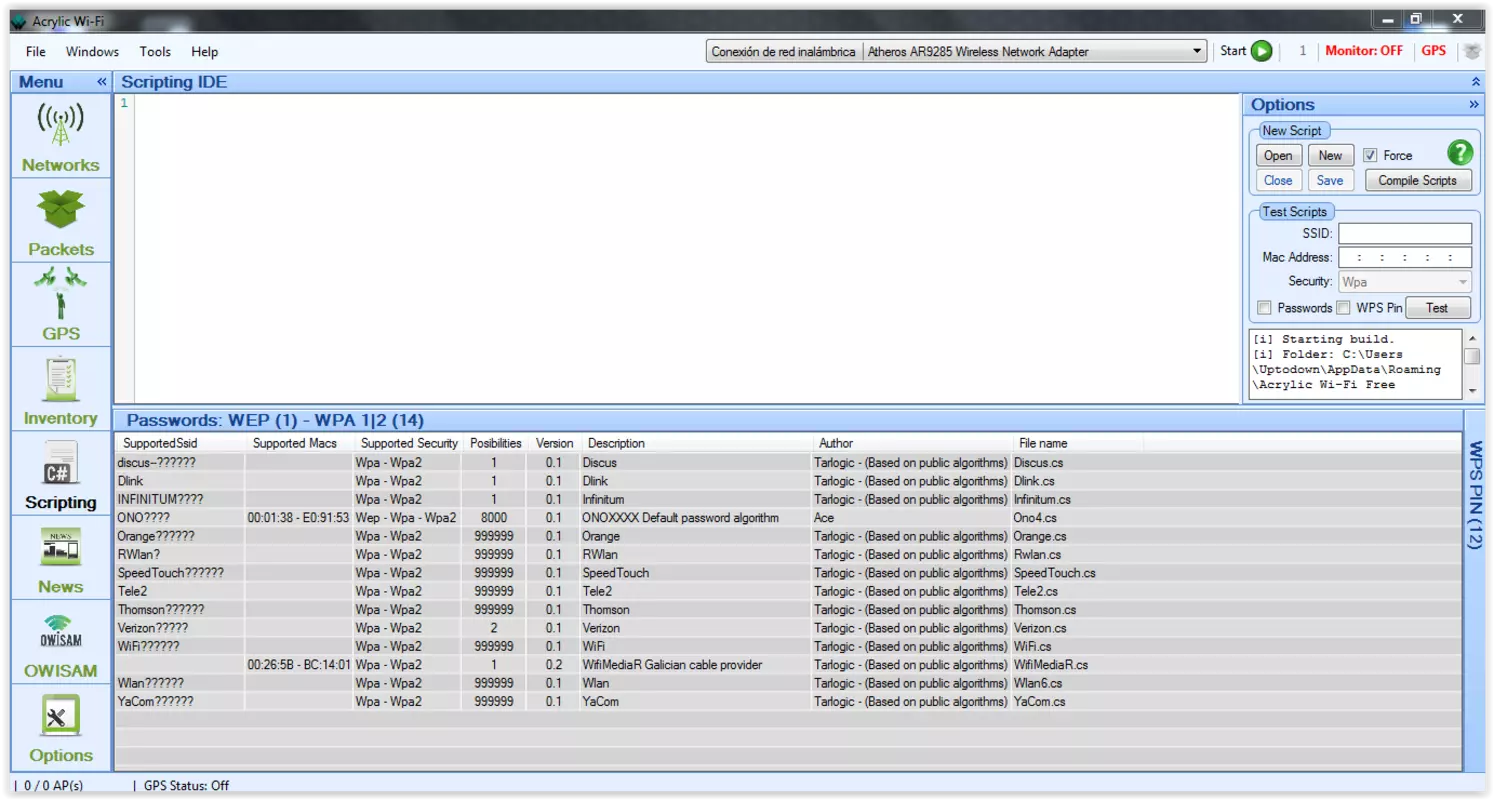Screen dimensions: 1494x800
Task: Enable the WPS Pin checkbox
Action: (1344, 308)
